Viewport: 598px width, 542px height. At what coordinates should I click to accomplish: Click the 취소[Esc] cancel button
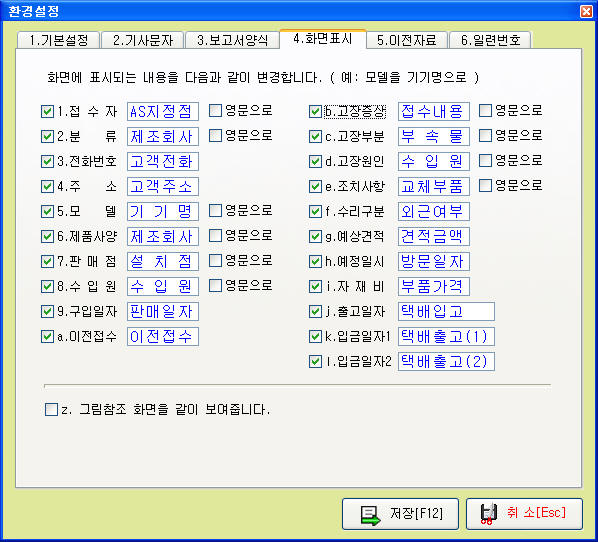coord(524,514)
